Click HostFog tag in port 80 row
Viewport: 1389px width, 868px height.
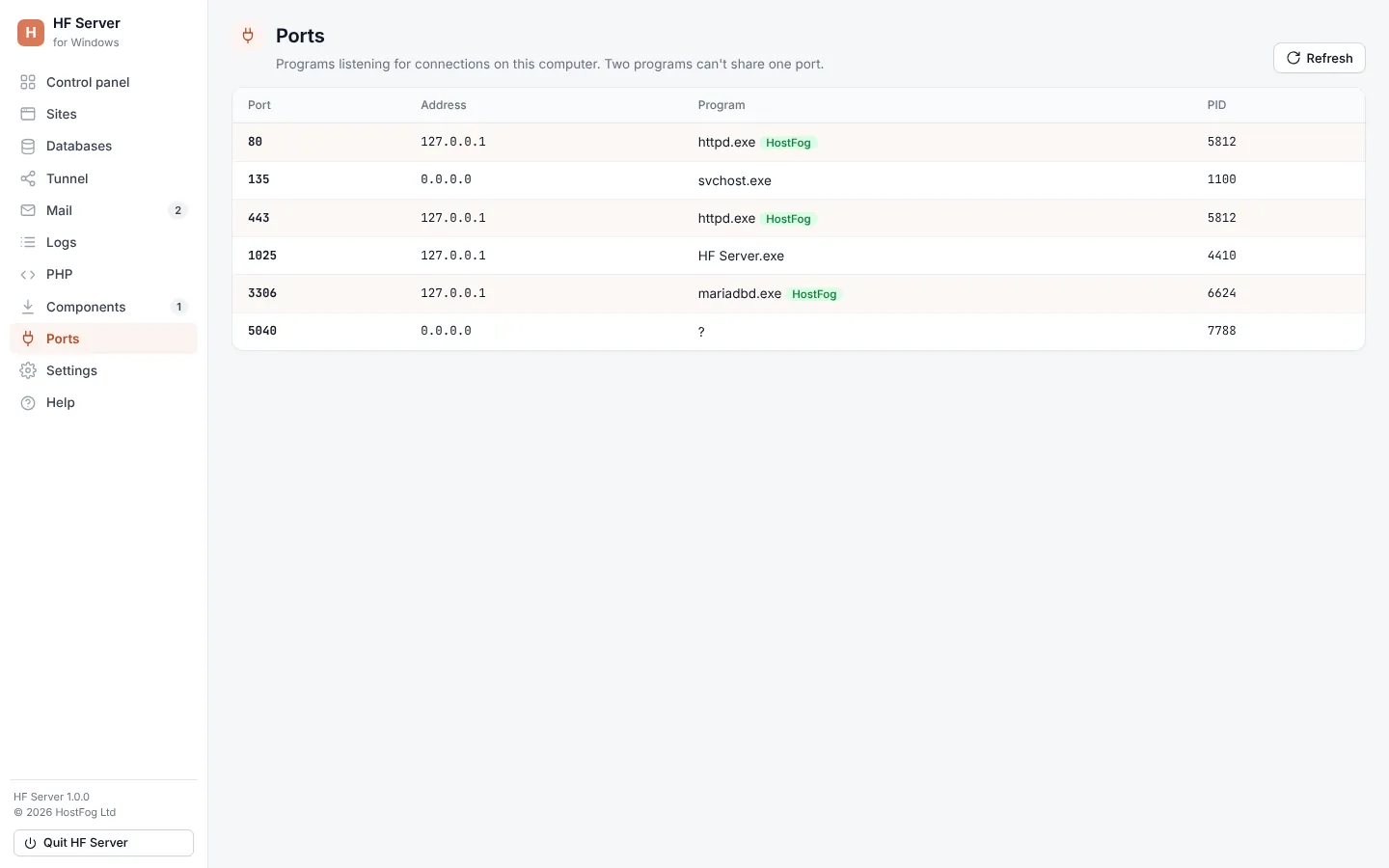(x=788, y=143)
